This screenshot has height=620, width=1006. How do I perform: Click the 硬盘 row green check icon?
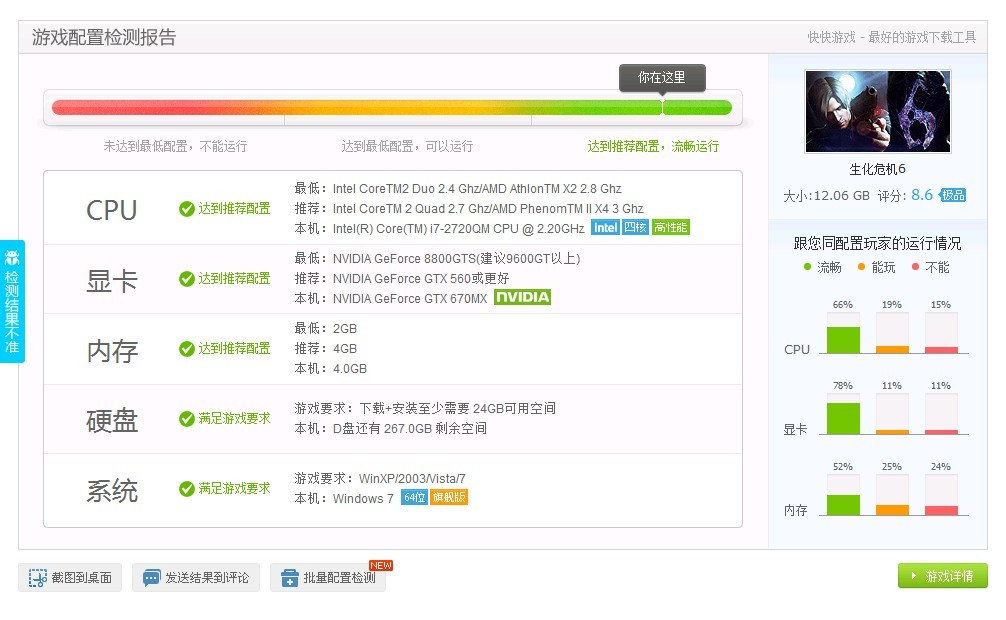coord(187,419)
